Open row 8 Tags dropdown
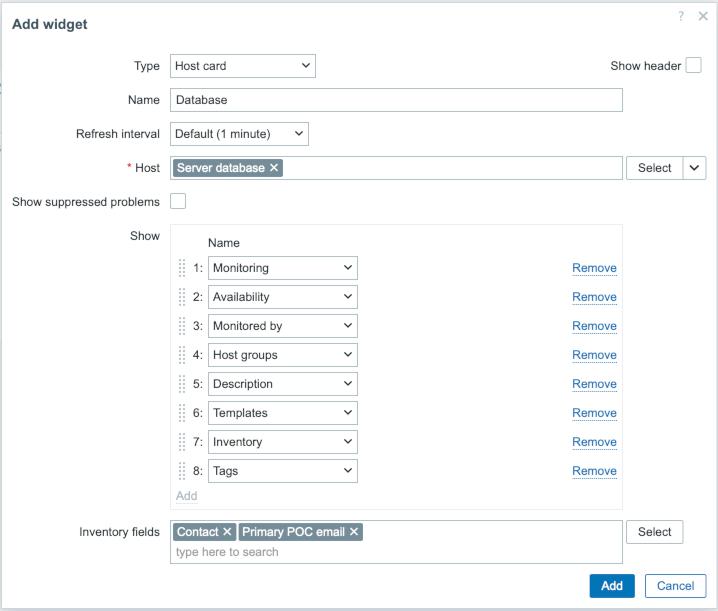The image size is (718, 611). pyautogui.click(x=283, y=471)
